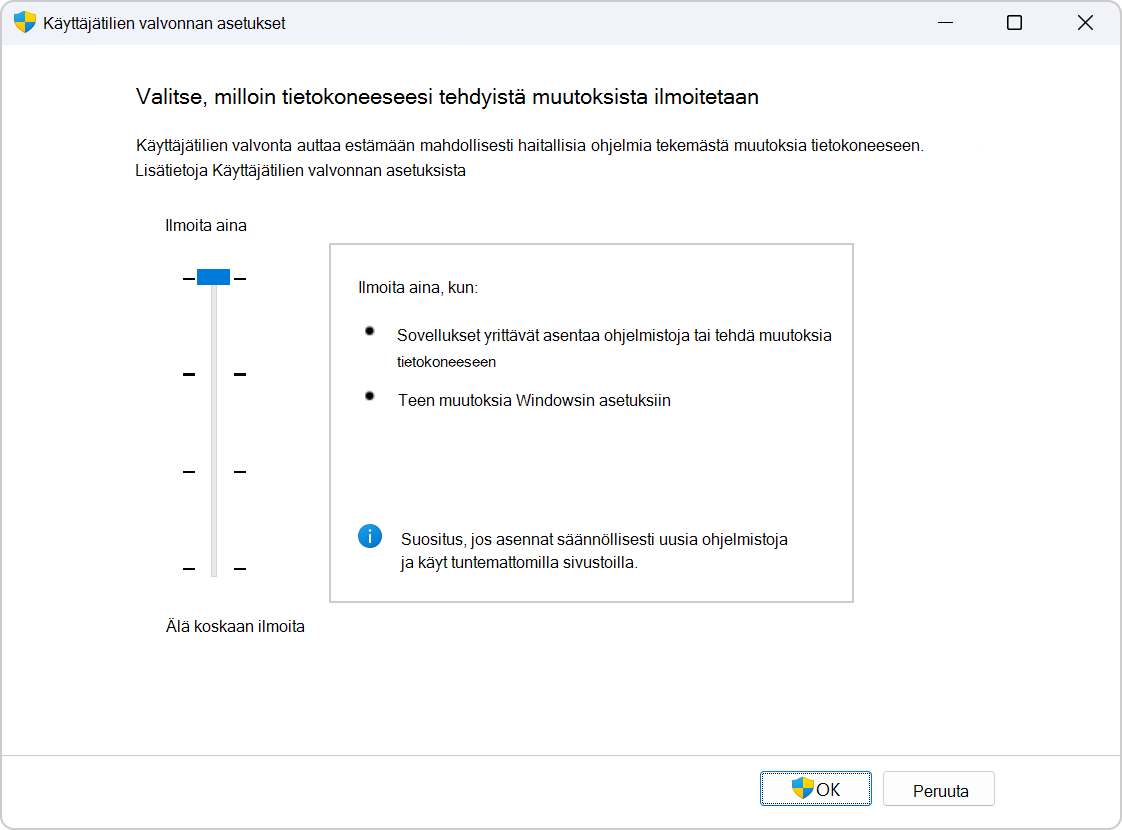Click 'Teen muutoksia Windowsin asetuksiin' bullet text
Screen dimensions: 1122x830
535,401
